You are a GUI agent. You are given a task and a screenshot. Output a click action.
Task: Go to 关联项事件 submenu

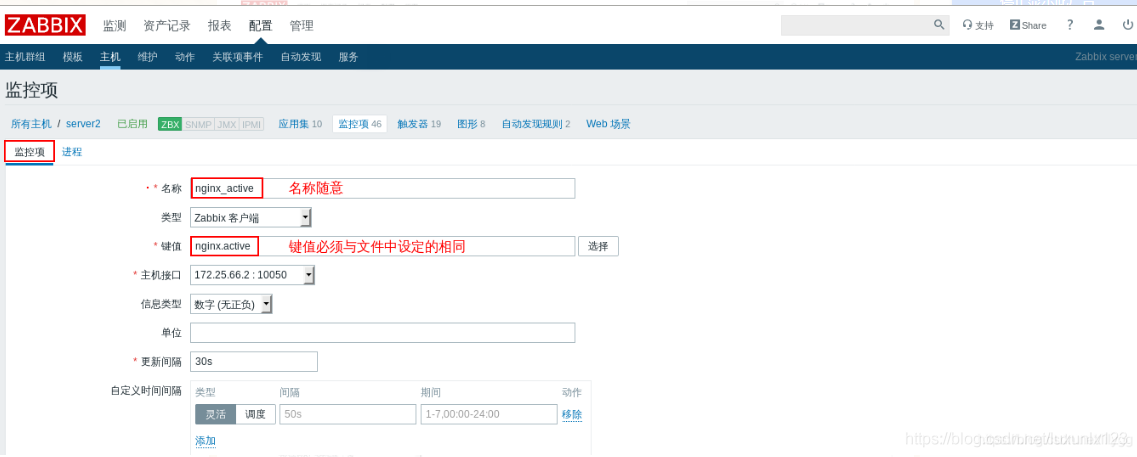point(238,57)
